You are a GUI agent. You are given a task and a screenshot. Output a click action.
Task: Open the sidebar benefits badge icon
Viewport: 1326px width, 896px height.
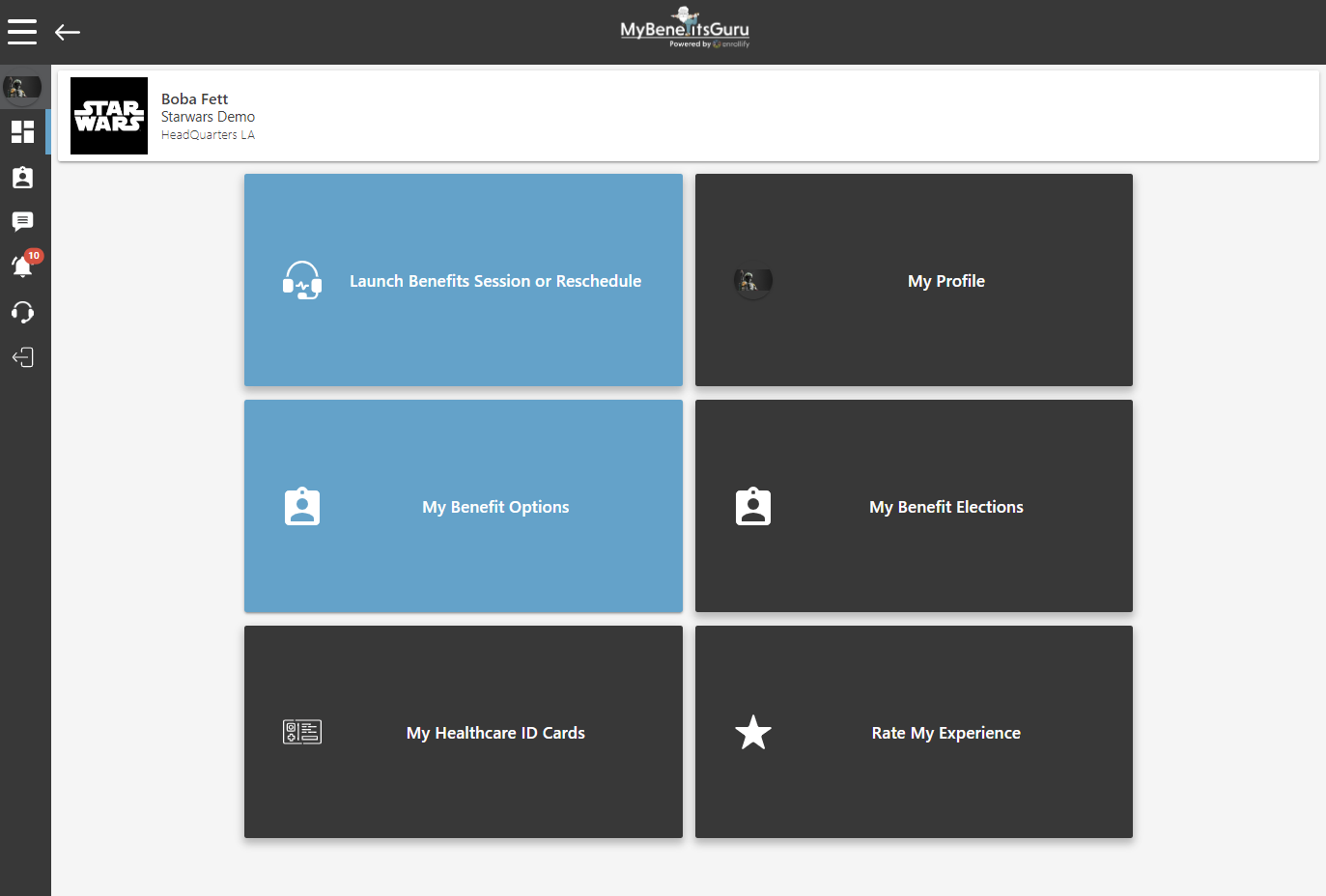23,178
